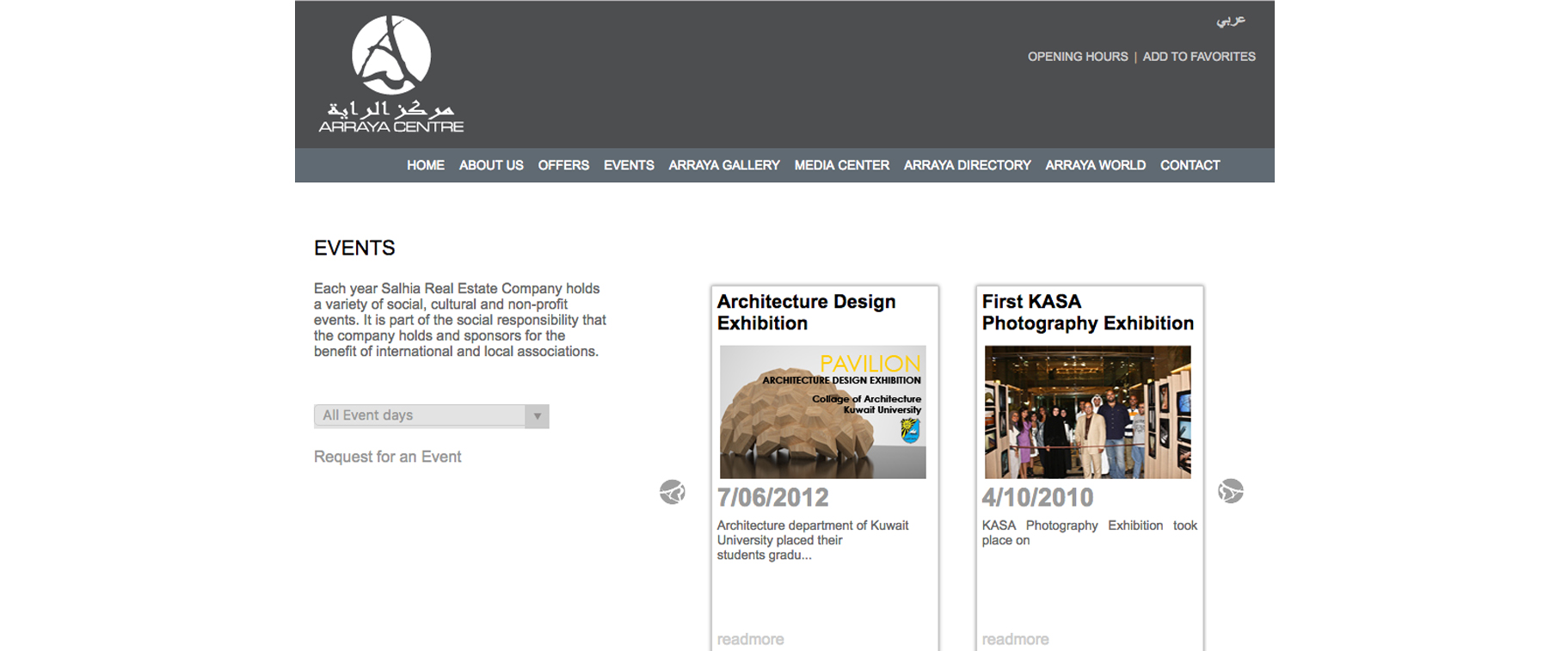The image size is (1568, 651).
Task: Go to HOME in navigation bar
Action: [x=426, y=165]
